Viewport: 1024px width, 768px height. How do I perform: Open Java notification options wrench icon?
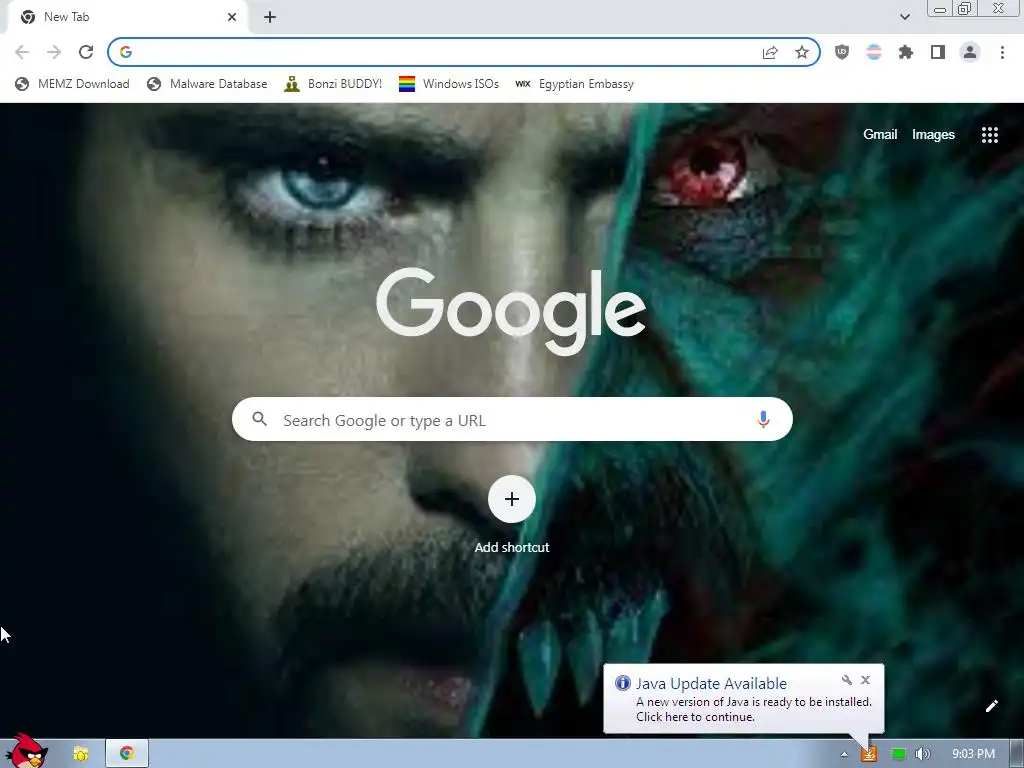pos(847,680)
